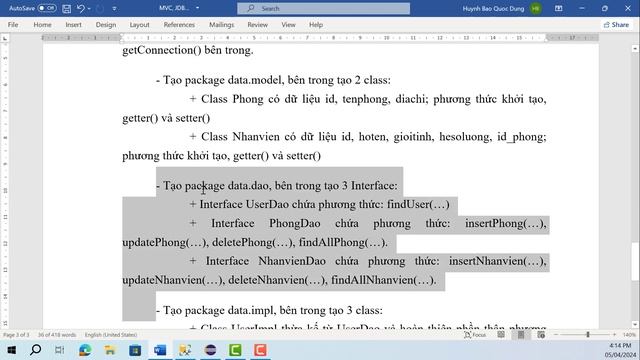
Task: Open the View tab
Action: pyautogui.click(x=288, y=24)
